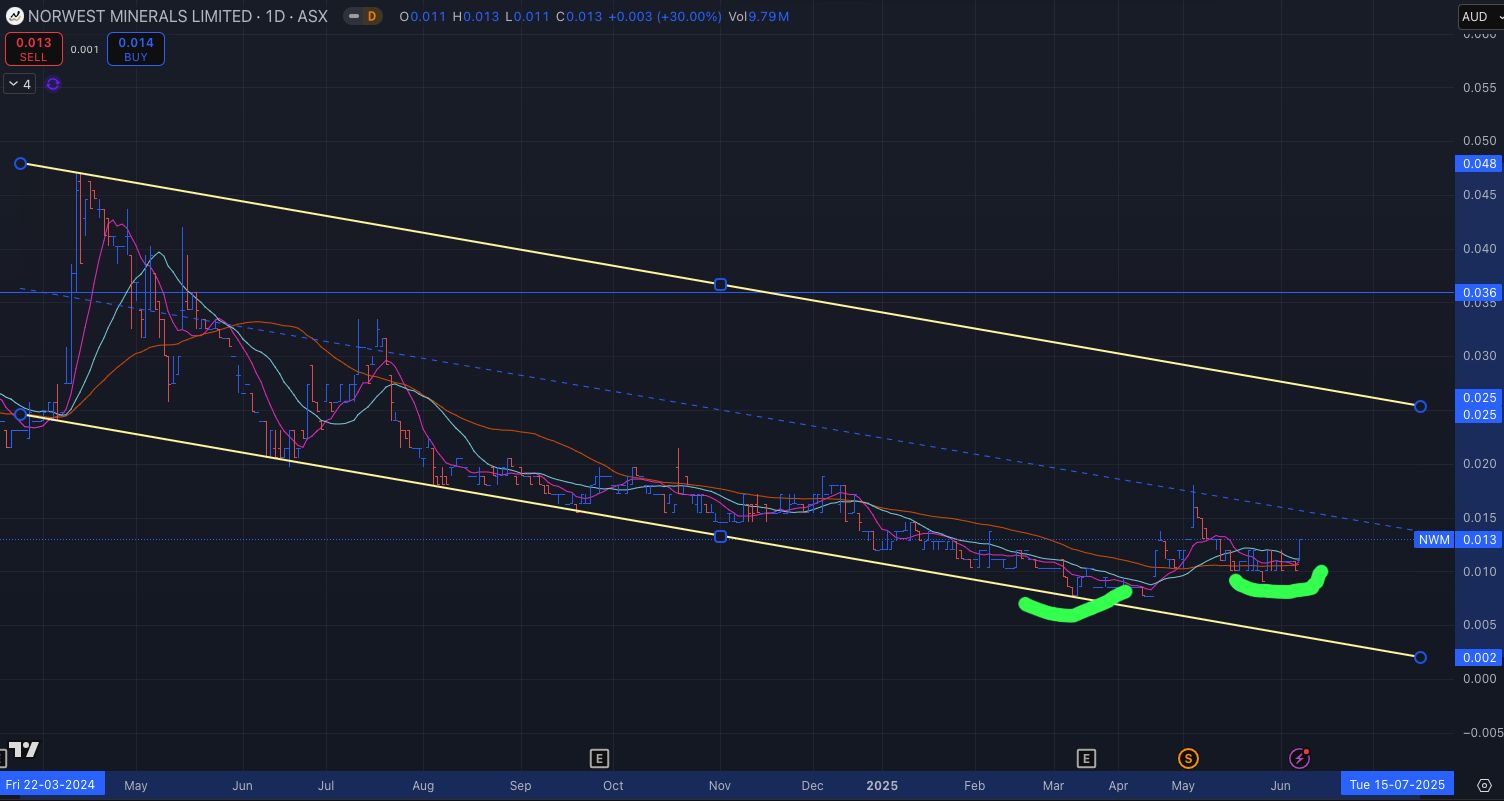Select the upper channel line's left circle anchor

pyautogui.click(x=20, y=163)
